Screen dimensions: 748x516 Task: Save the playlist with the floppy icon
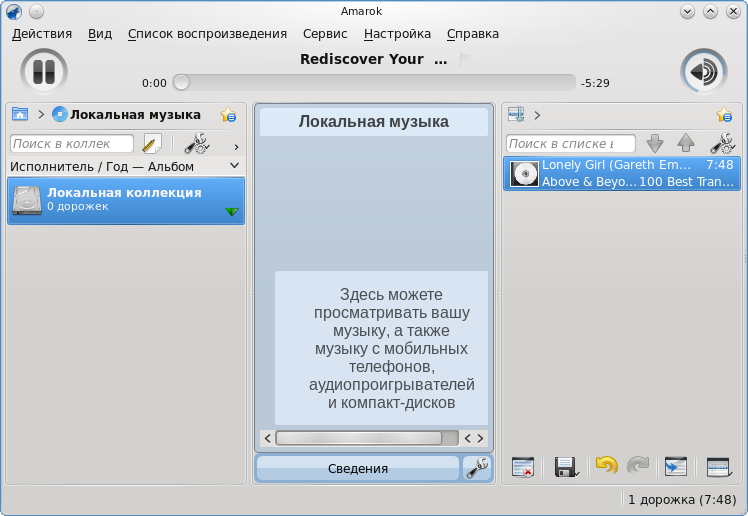pyautogui.click(x=566, y=467)
